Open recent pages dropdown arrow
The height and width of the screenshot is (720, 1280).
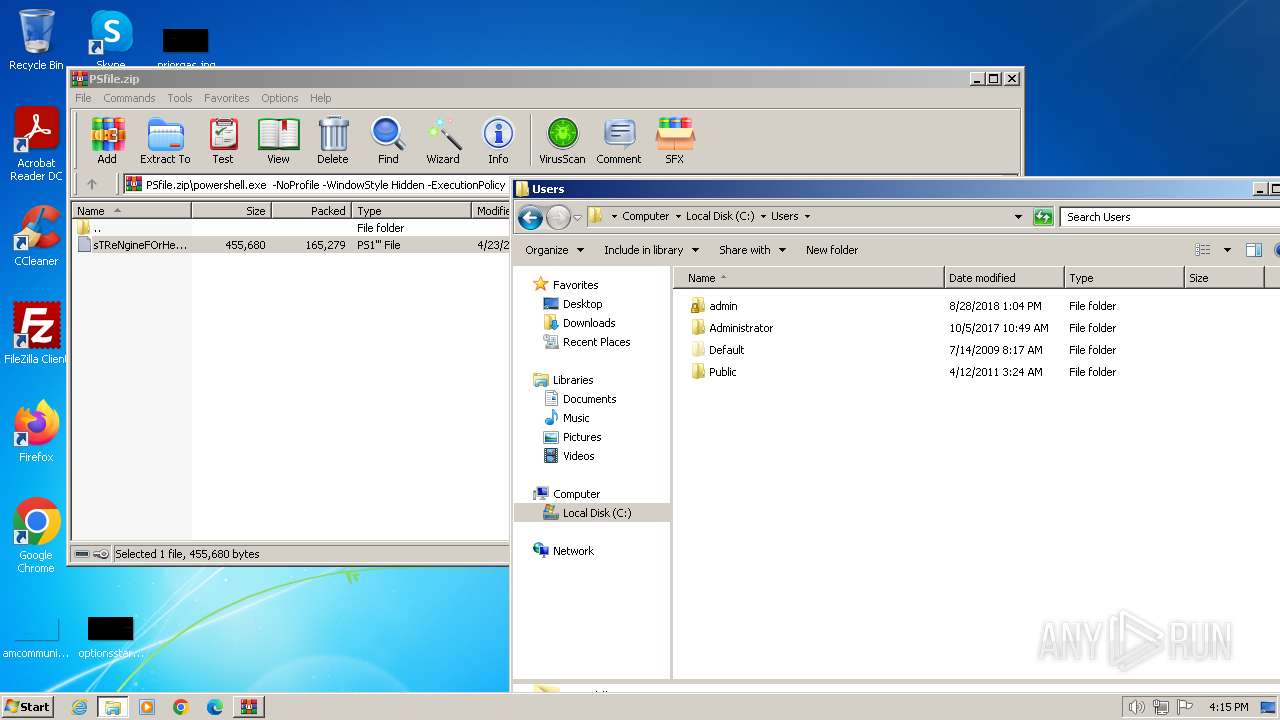click(x=577, y=218)
